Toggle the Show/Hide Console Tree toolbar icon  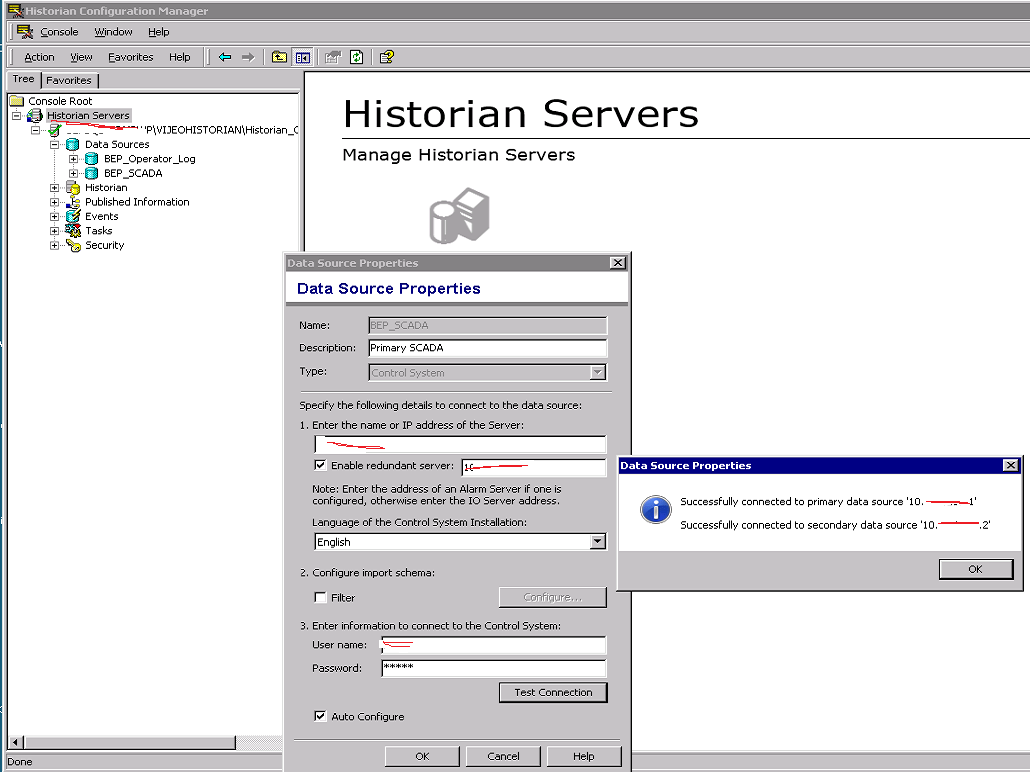coord(303,57)
